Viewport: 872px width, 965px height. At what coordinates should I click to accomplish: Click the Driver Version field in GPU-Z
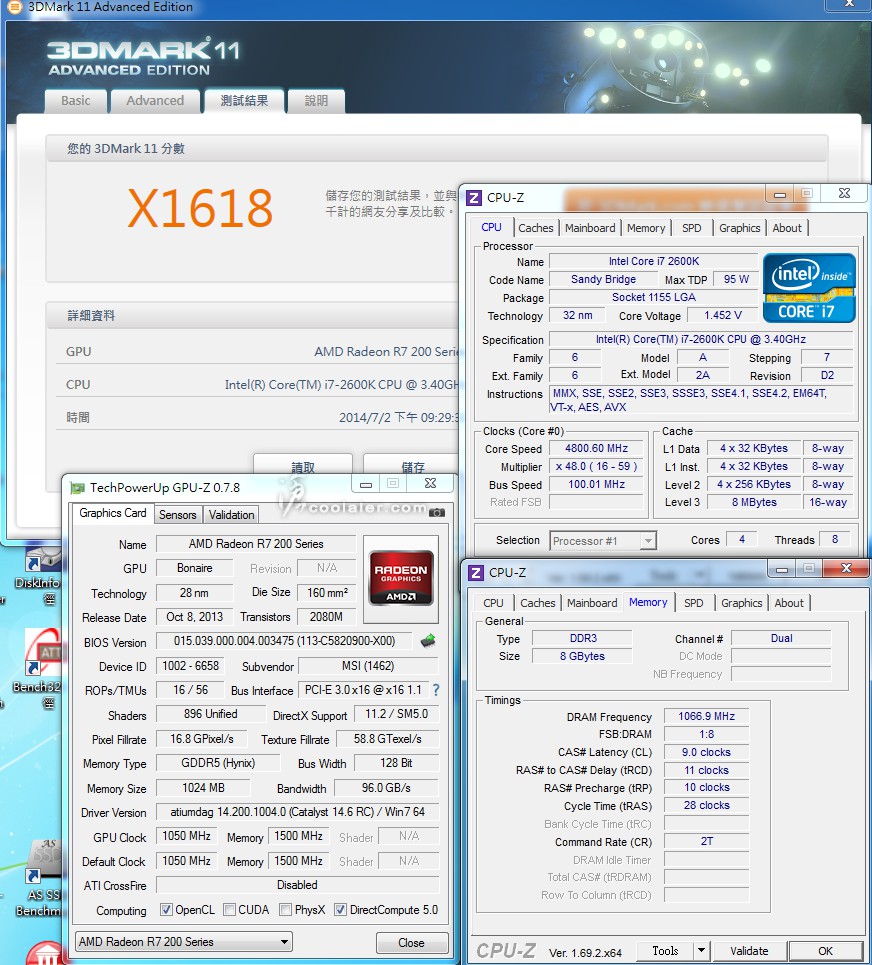297,812
